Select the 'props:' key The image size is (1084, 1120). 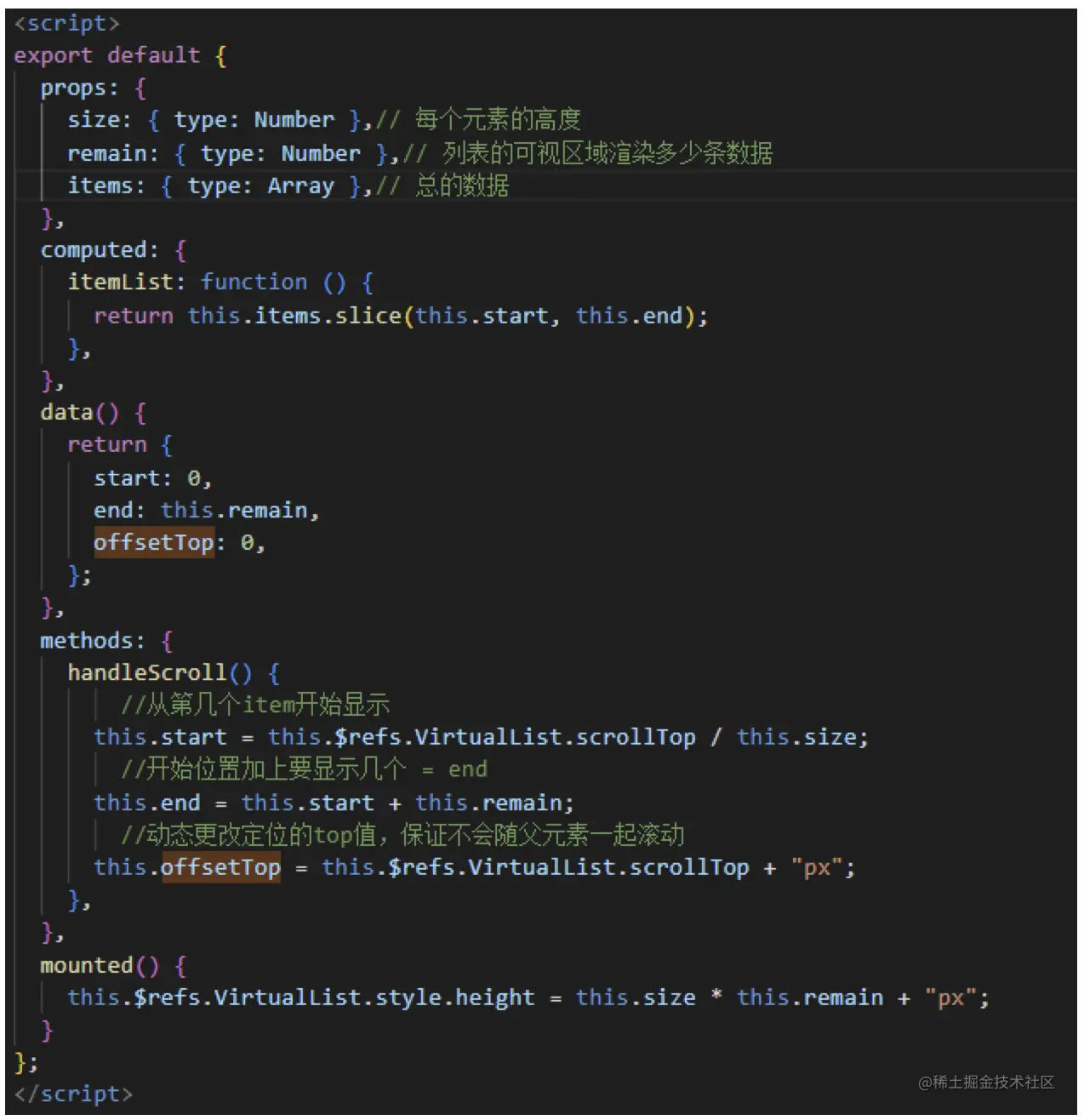pyautogui.click(x=79, y=89)
